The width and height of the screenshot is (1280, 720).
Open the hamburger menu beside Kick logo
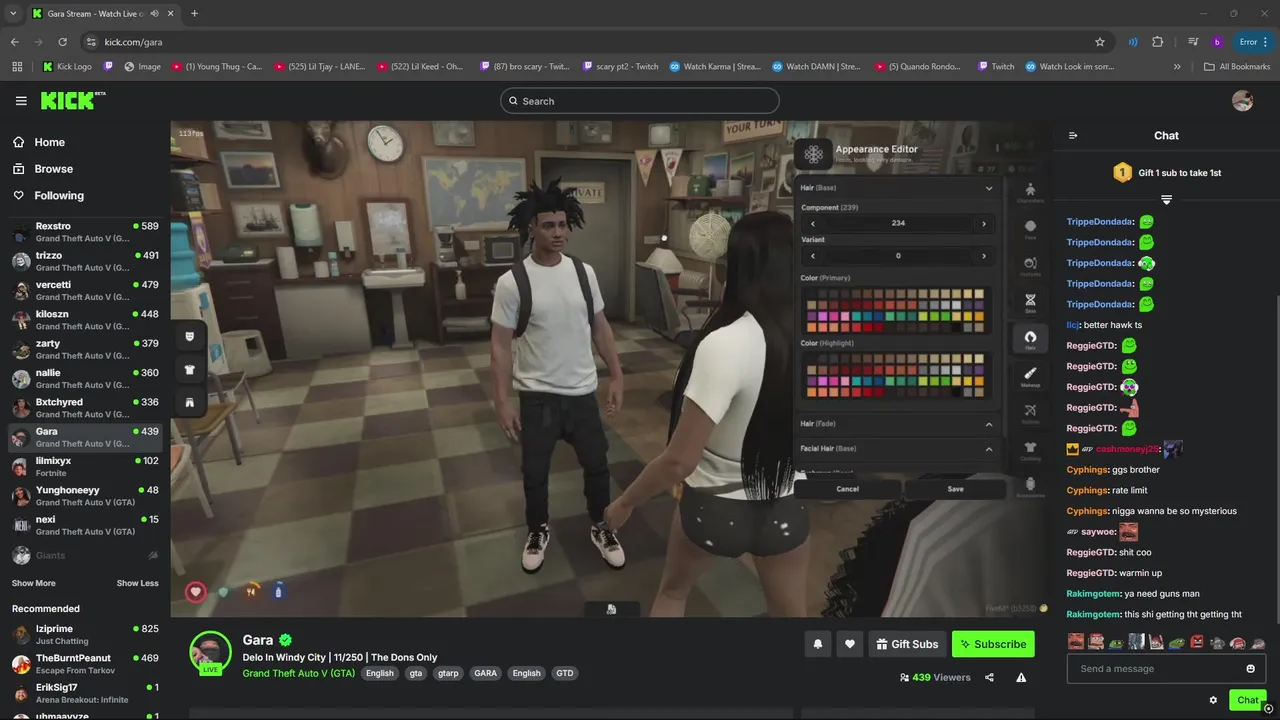[21, 101]
